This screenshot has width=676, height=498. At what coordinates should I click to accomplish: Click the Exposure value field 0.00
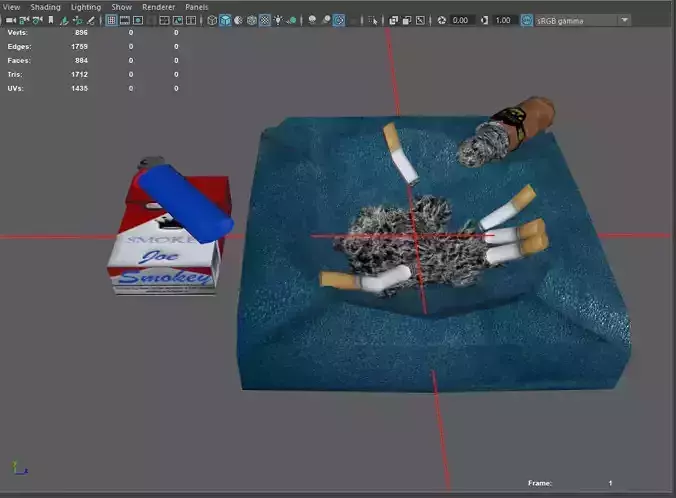tap(461, 20)
